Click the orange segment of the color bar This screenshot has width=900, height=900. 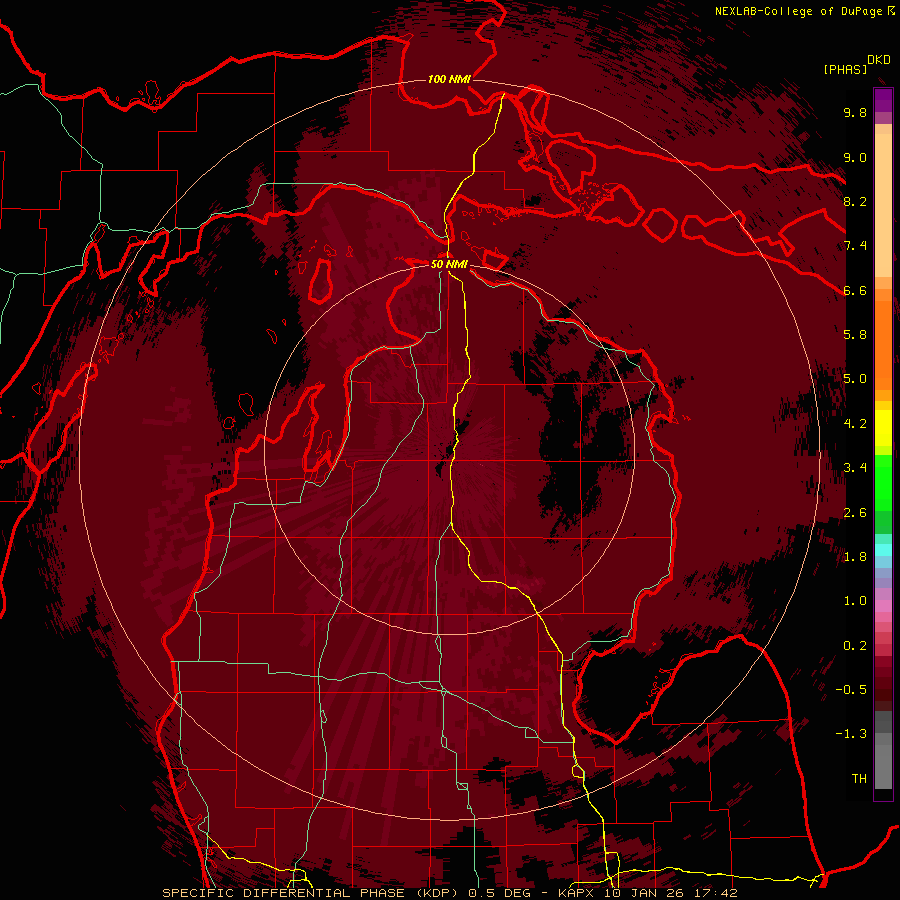point(883,344)
